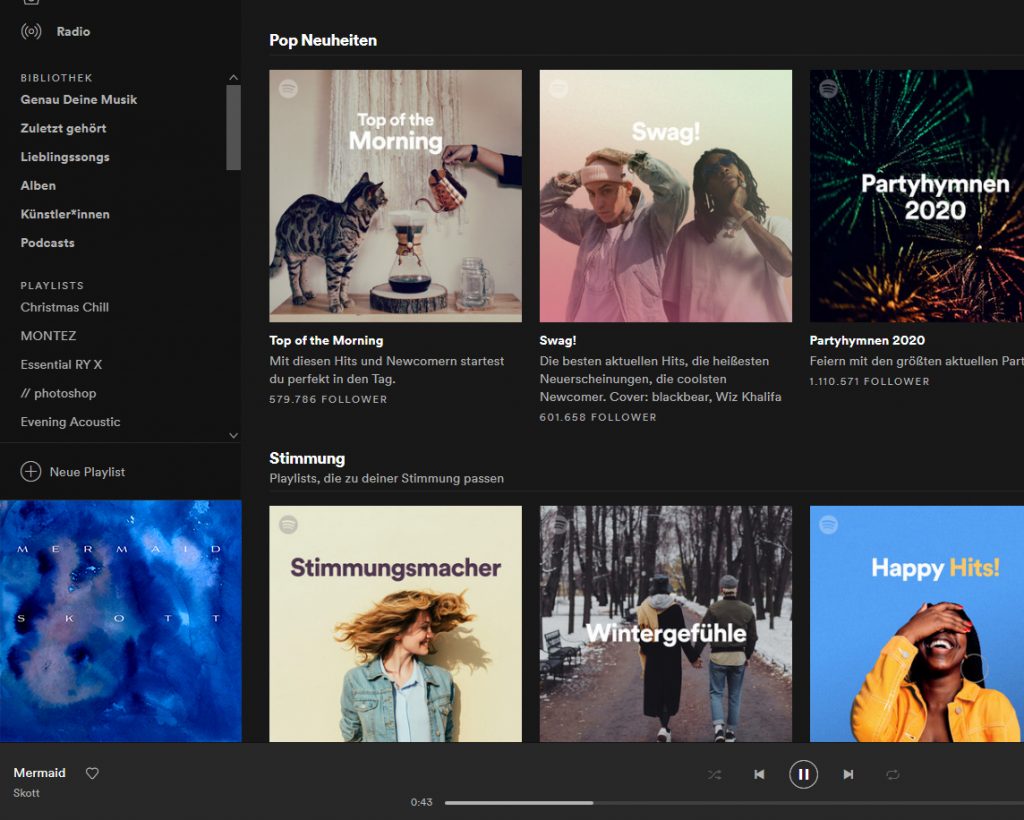Open Podcasts in the library
1024x820 pixels.
[x=48, y=243]
